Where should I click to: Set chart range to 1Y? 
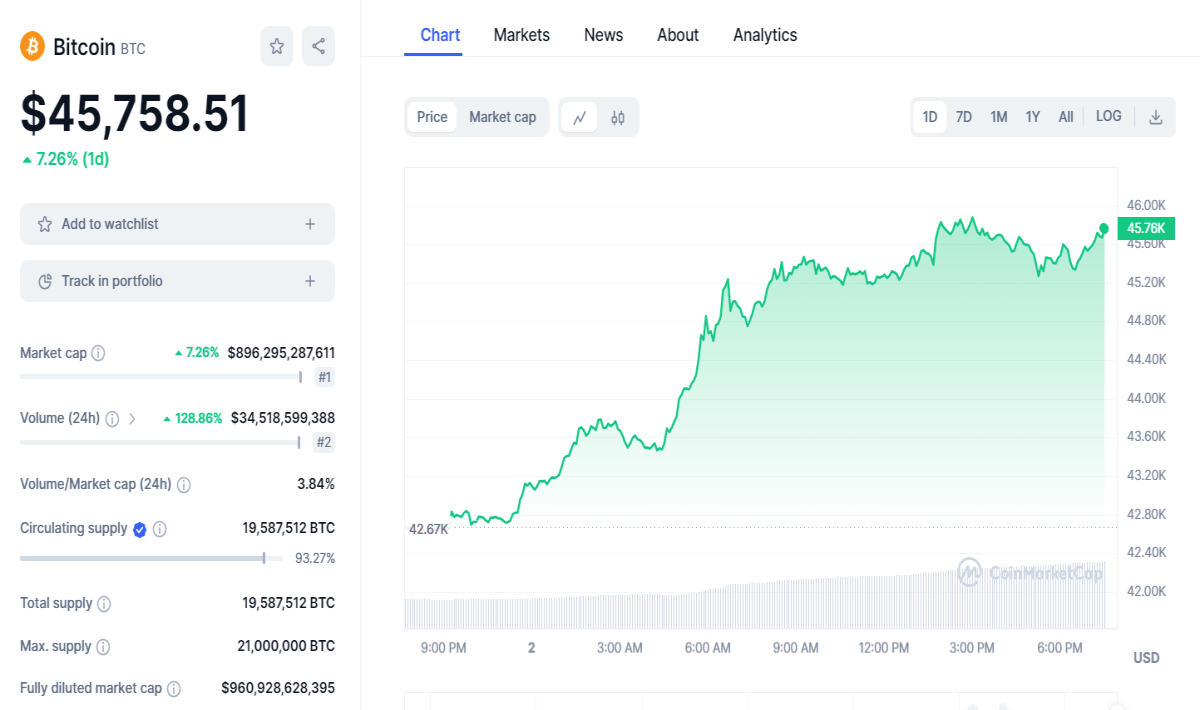pyautogui.click(x=1033, y=117)
